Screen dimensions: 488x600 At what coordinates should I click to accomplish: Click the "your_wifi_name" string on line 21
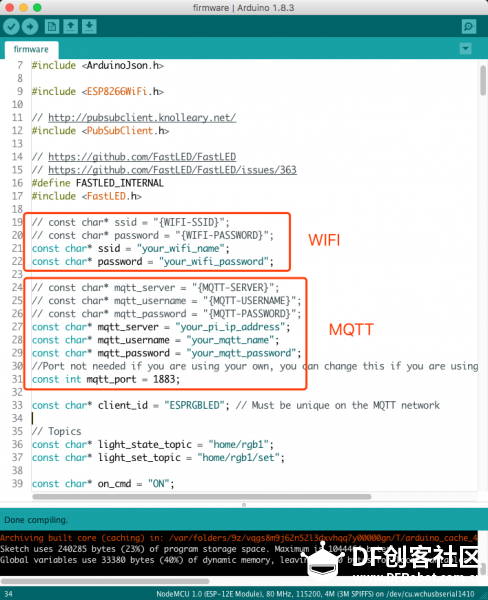(x=181, y=248)
